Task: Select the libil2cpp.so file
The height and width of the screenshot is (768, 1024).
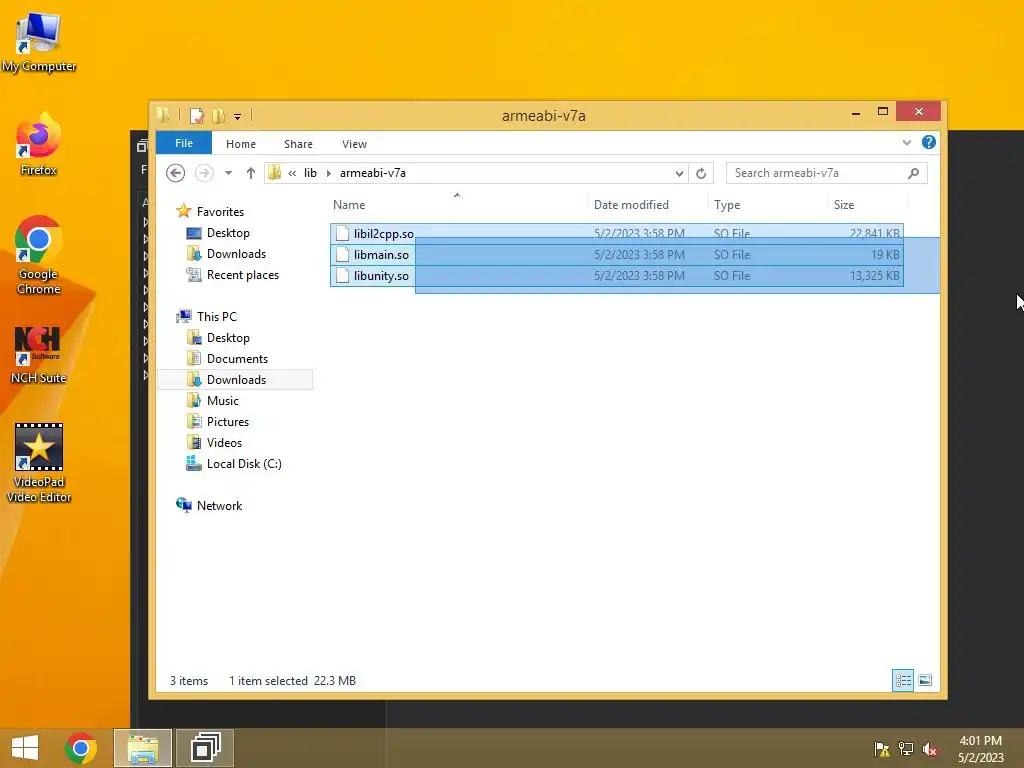Action: click(x=616, y=233)
